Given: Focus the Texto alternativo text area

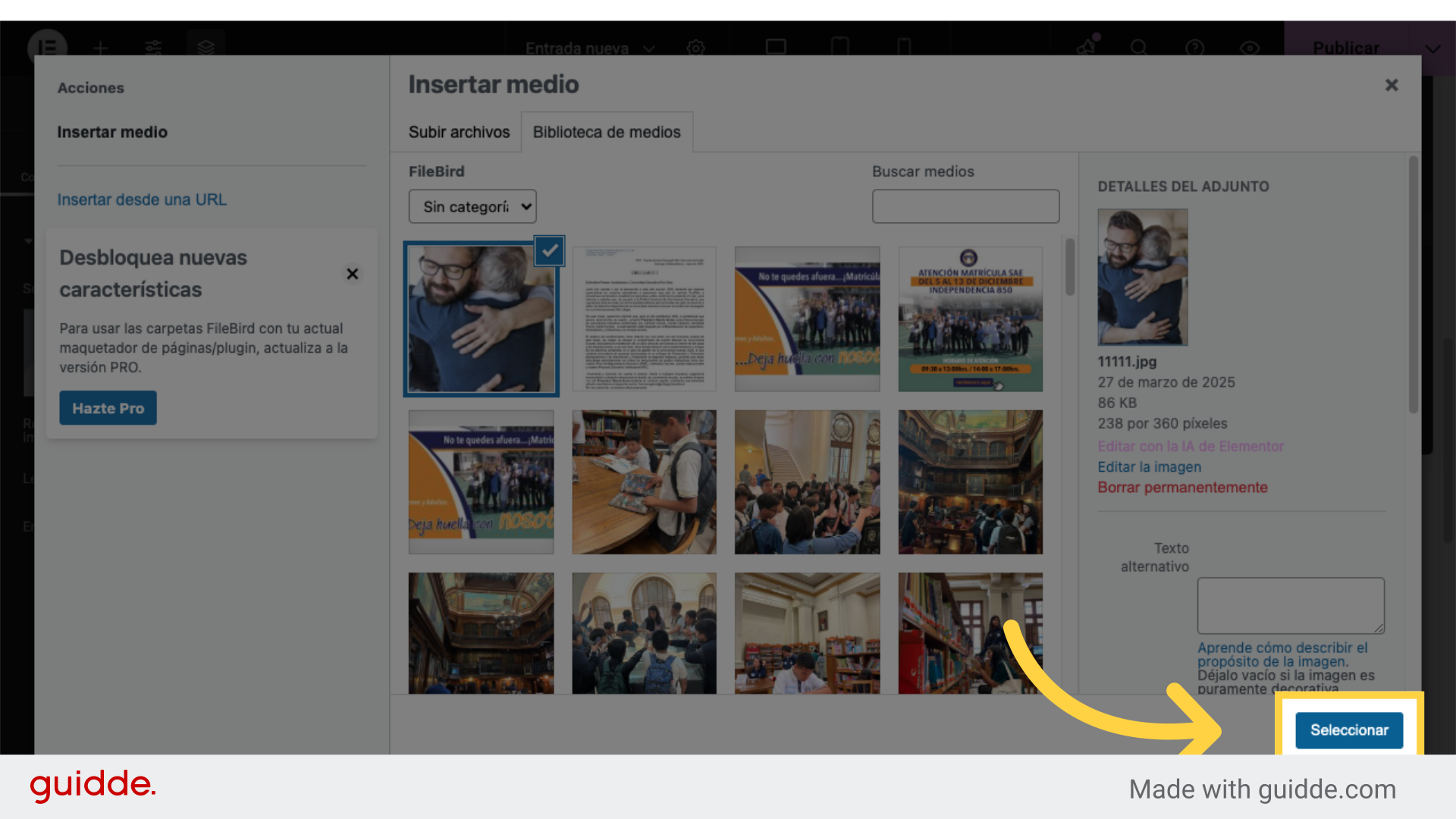Looking at the screenshot, I should click(x=1291, y=606).
